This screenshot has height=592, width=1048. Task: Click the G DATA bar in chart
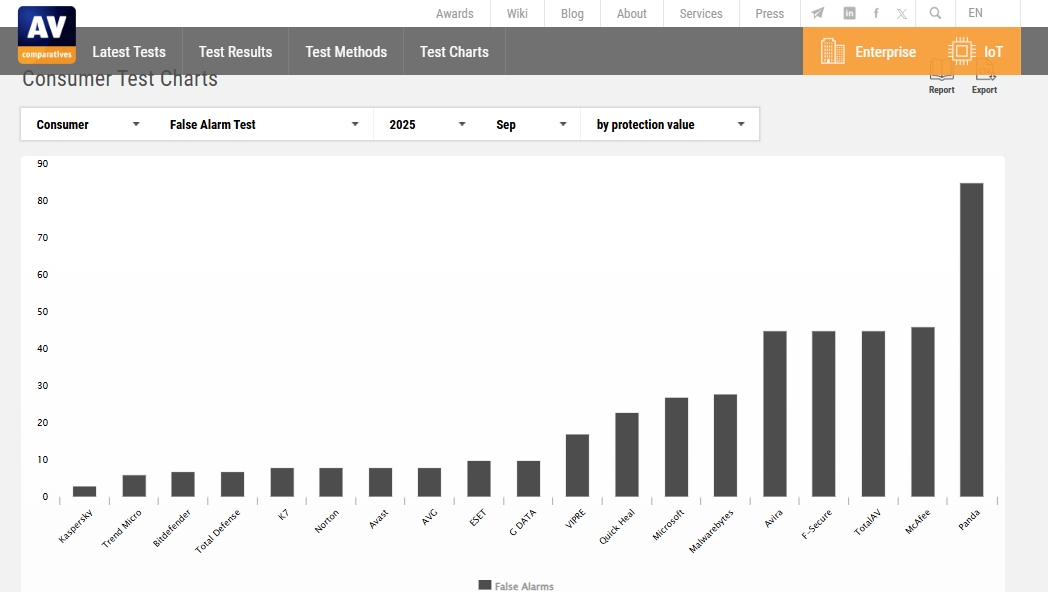click(529, 478)
